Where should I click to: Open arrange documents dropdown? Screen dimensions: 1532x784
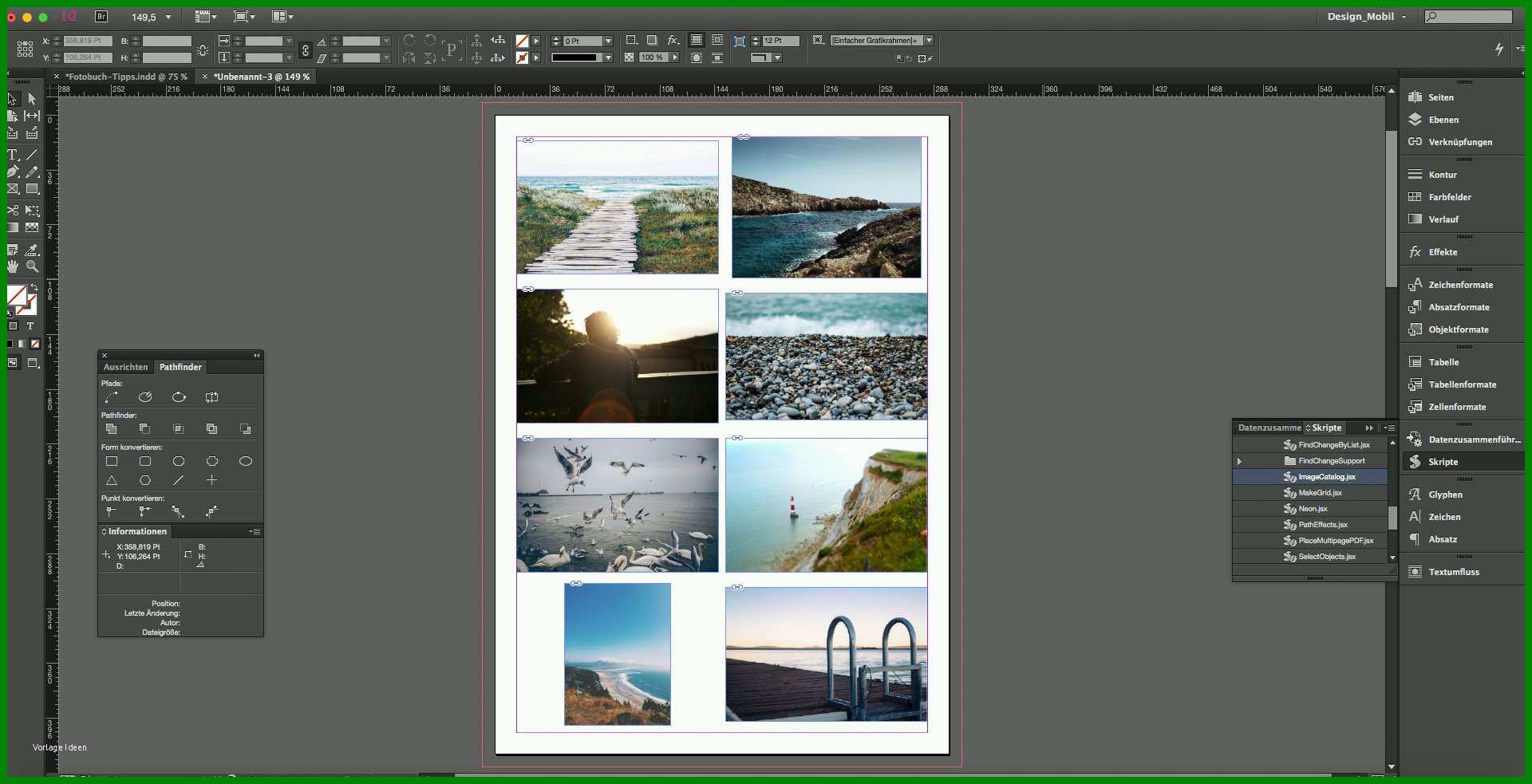tap(282, 16)
